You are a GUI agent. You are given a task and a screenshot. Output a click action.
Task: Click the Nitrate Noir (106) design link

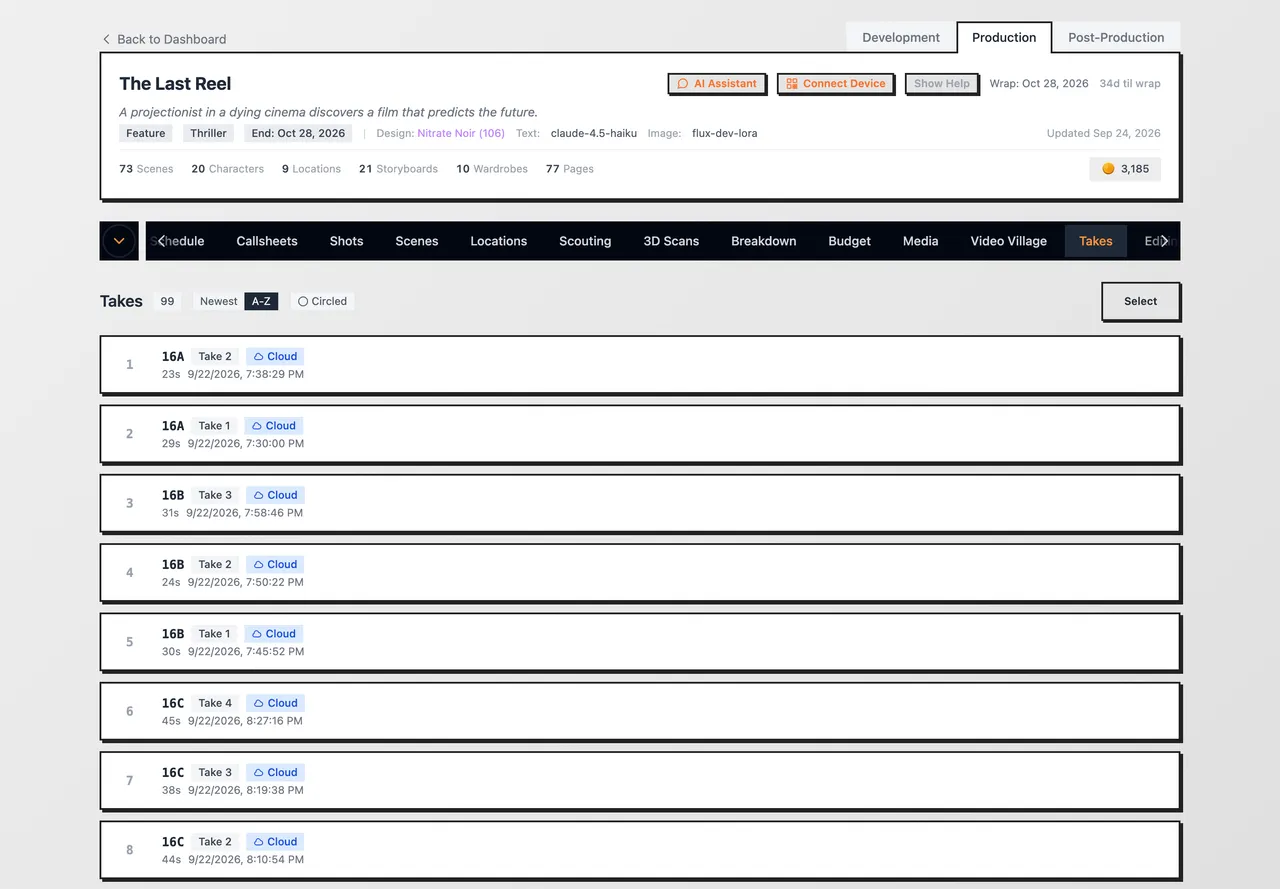[461, 133]
